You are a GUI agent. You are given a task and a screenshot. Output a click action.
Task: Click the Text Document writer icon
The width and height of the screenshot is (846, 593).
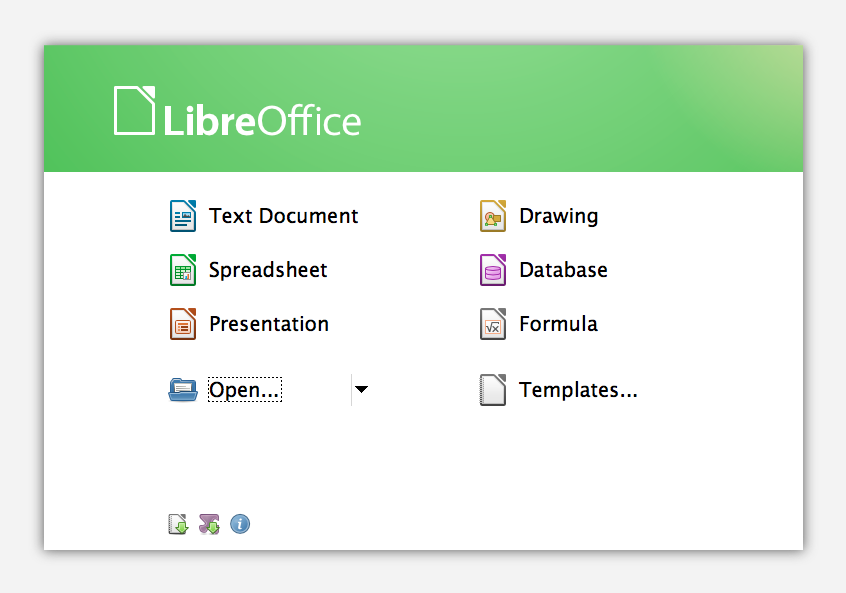point(183,216)
